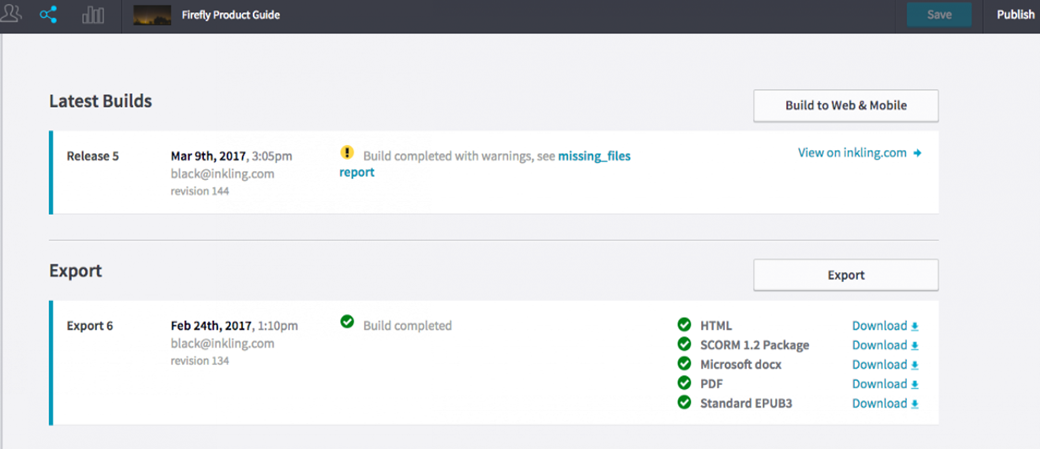The image size is (1040, 449).
Task: Open the users icon in top bar
Action: coord(12,14)
